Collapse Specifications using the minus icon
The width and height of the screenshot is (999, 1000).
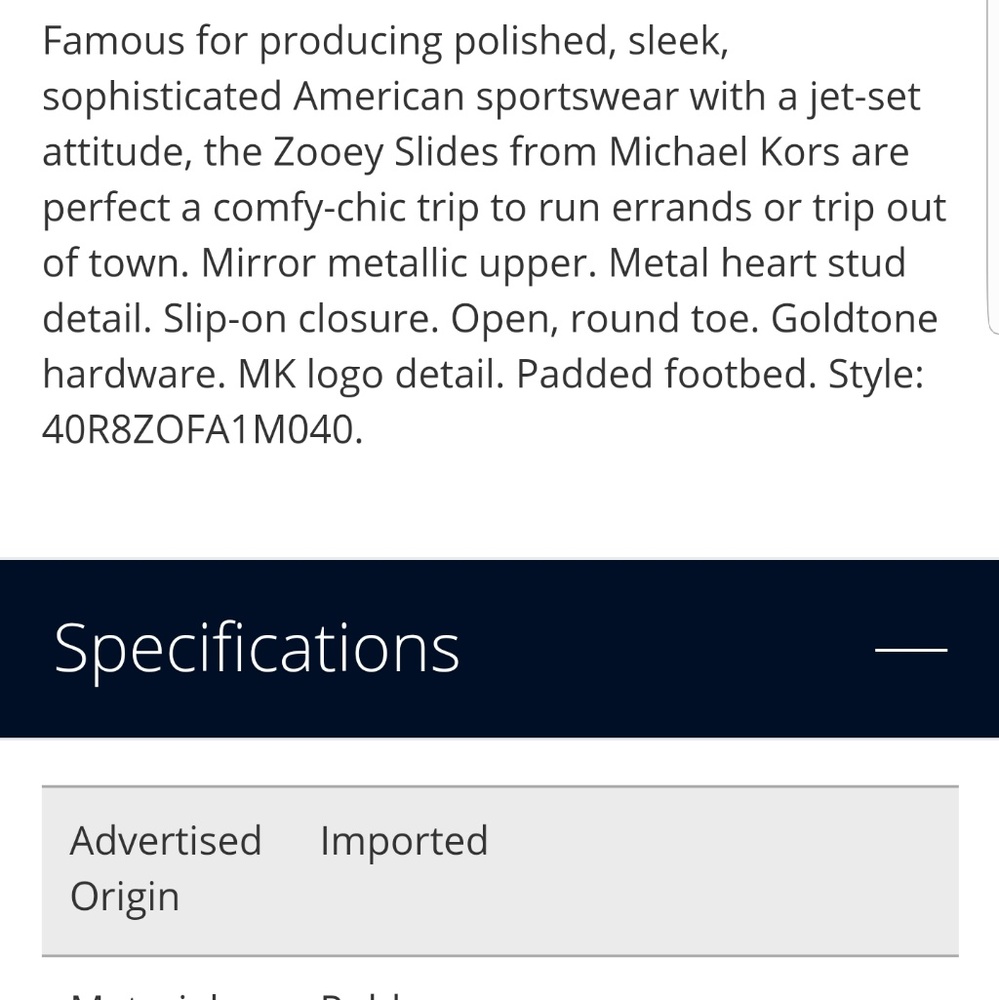pos(911,649)
